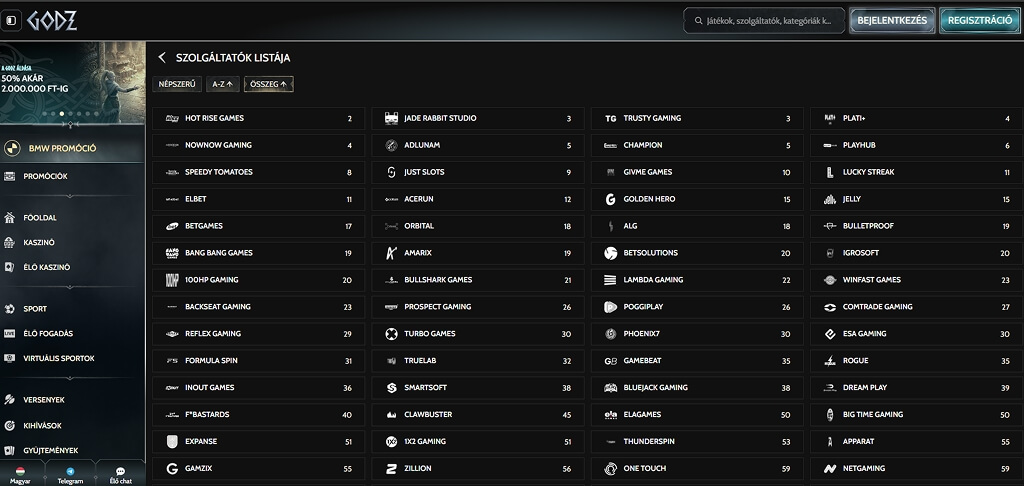Go back using the arrow beside Szolgáltatók listája
The image size is (1024, 486).
pyautogui.click(x=162, y=58)
